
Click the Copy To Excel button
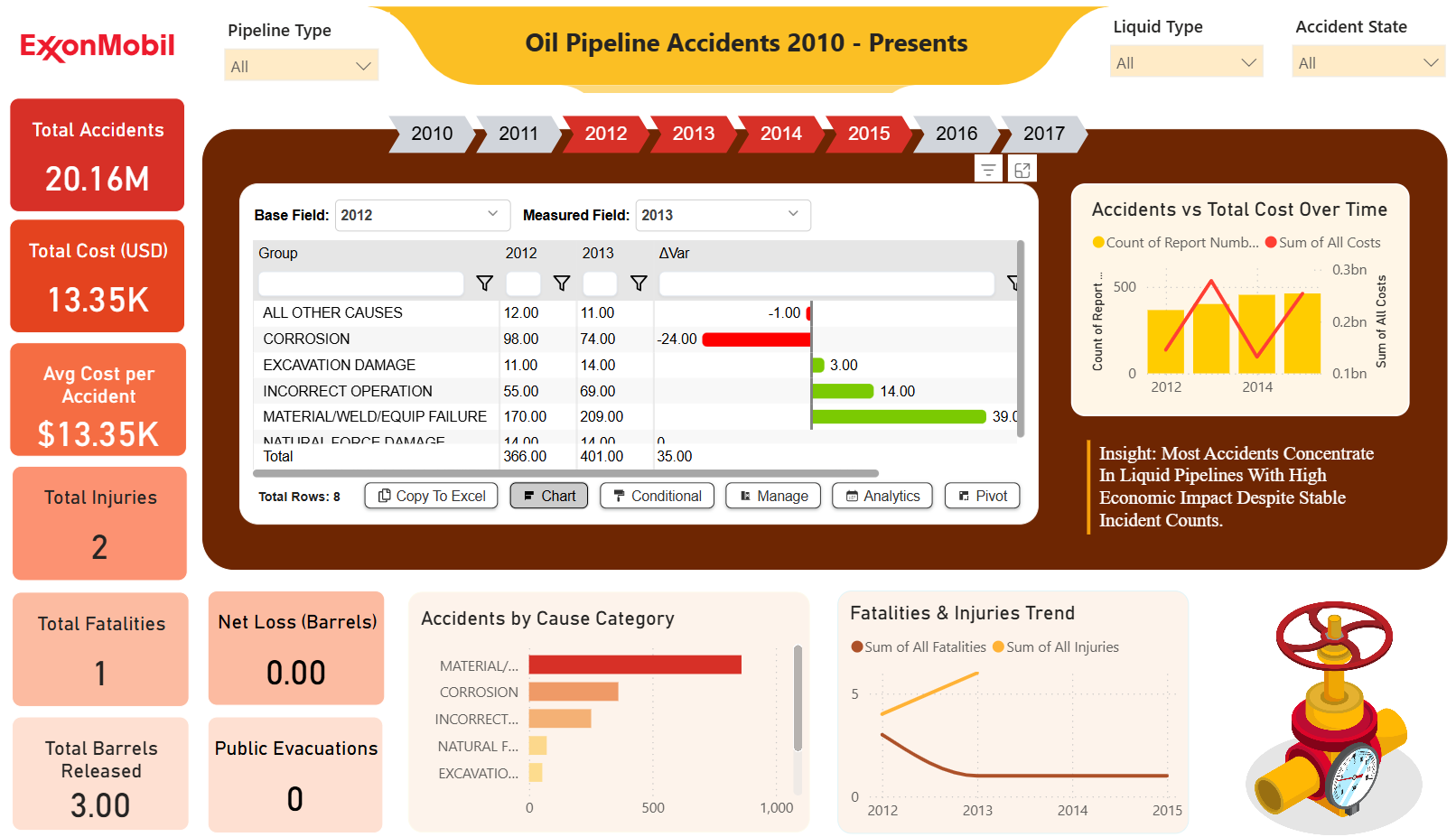coord(431,496)
